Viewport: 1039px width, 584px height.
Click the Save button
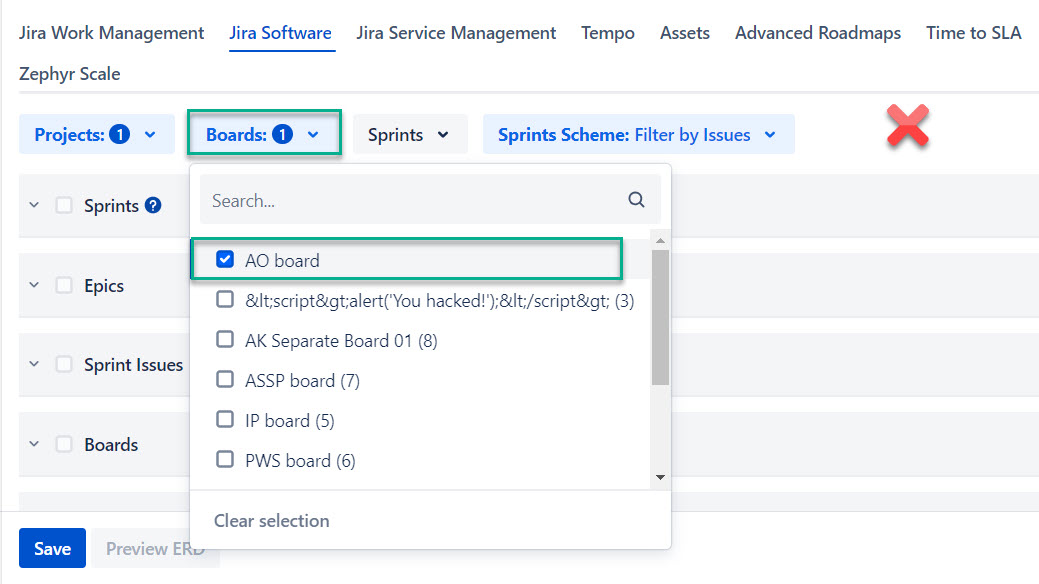52,548
